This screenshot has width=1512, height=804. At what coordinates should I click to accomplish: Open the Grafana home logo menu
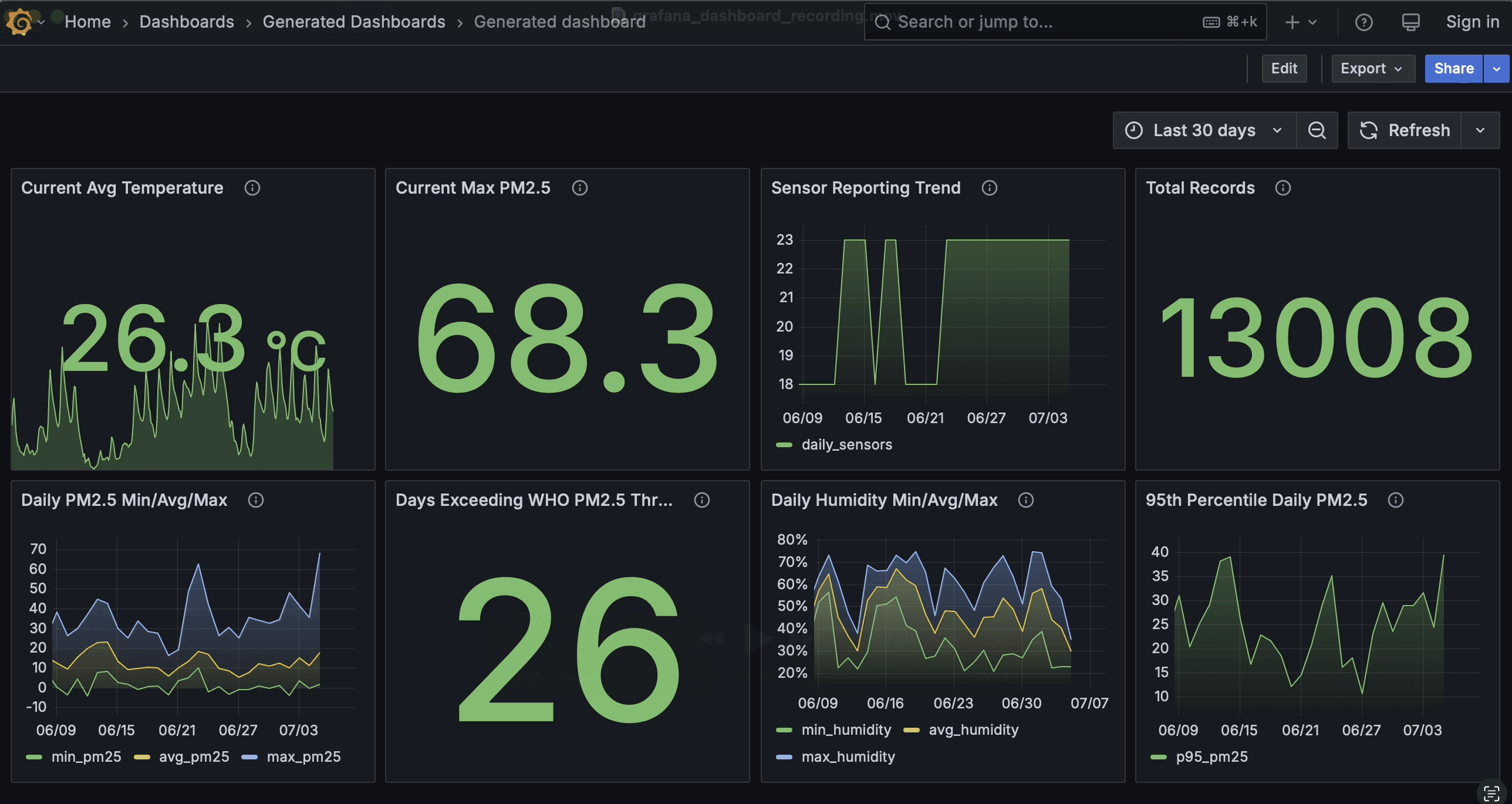pos(19,22)
